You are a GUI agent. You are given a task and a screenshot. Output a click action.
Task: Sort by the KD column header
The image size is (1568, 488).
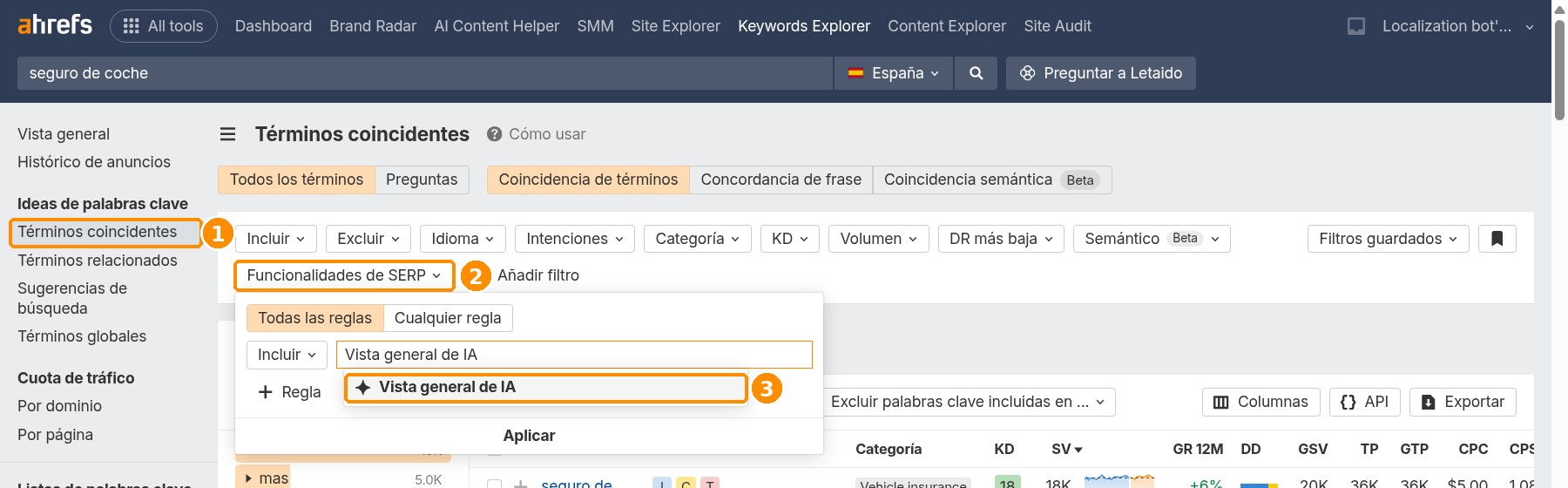point(1004,450)
